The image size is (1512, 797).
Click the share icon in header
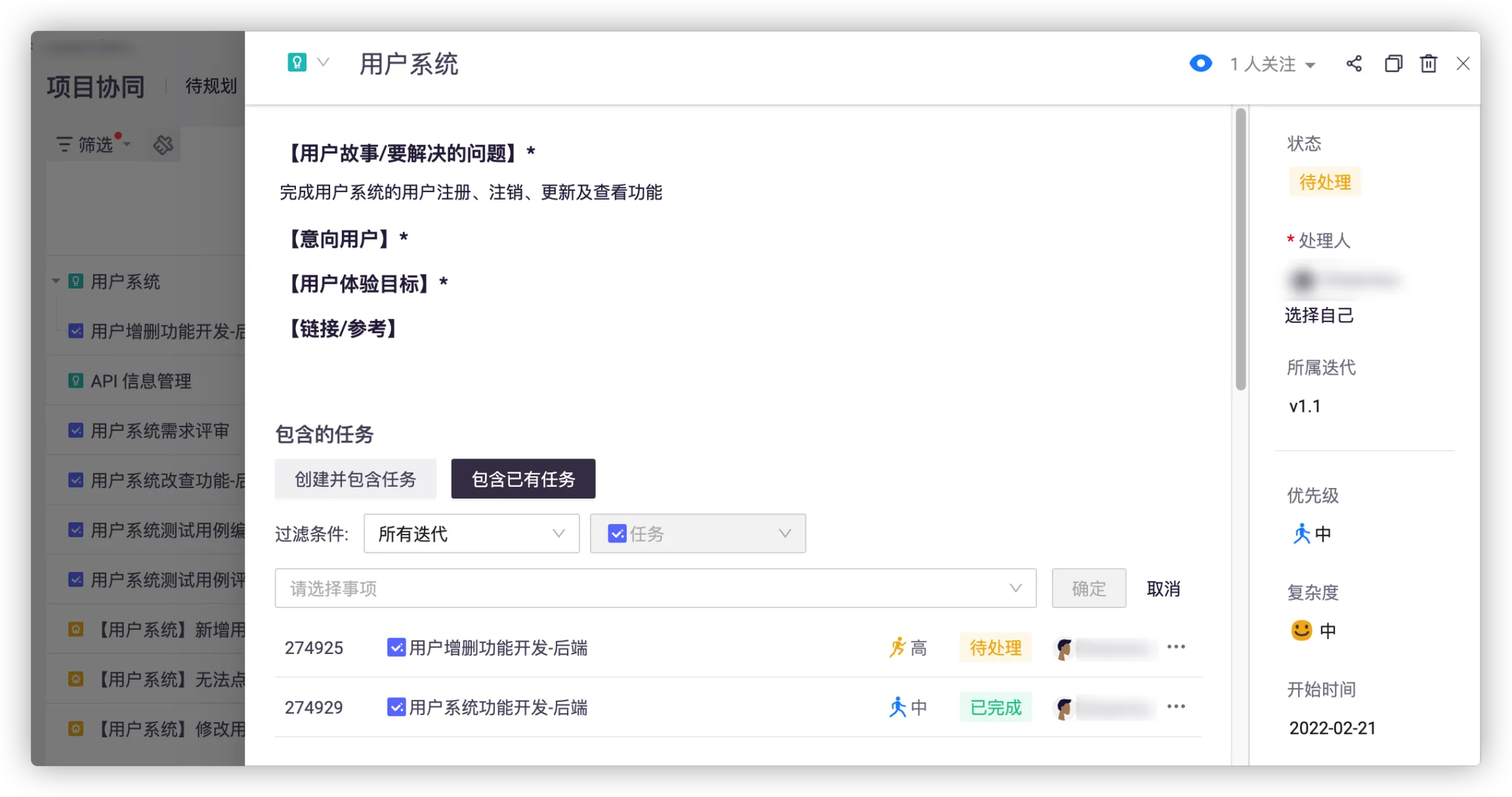coord(1354,64)
